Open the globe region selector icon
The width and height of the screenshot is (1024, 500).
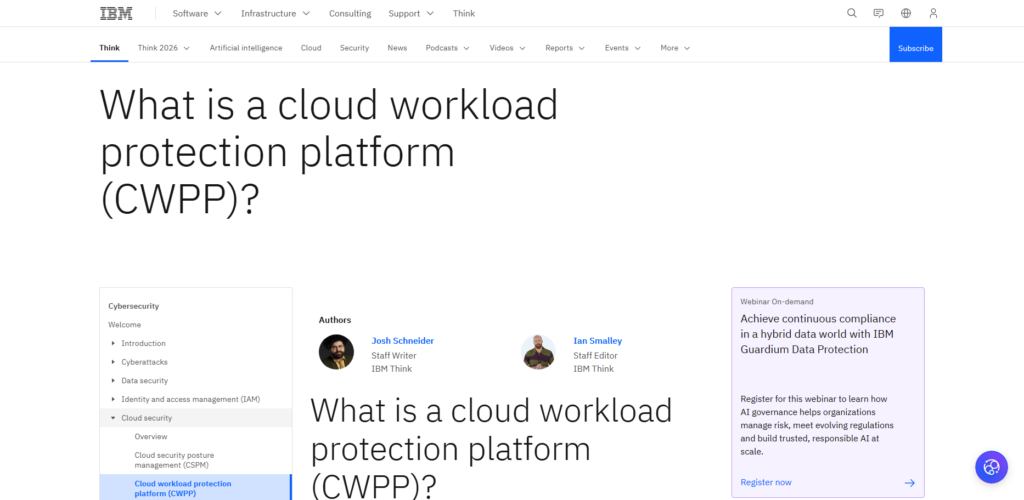point(906,13)
